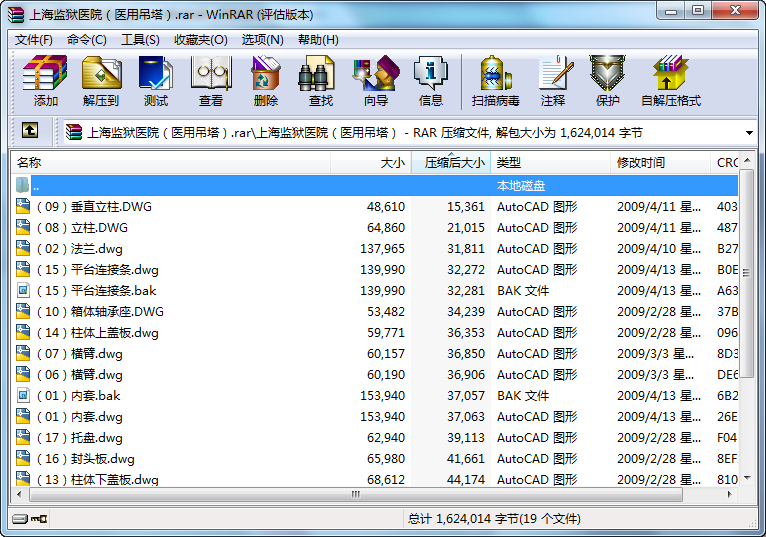This screenshot has height=537, width=766.
Task: Click the vertical scrollbar thumb
Action: [x=746, y=274]
